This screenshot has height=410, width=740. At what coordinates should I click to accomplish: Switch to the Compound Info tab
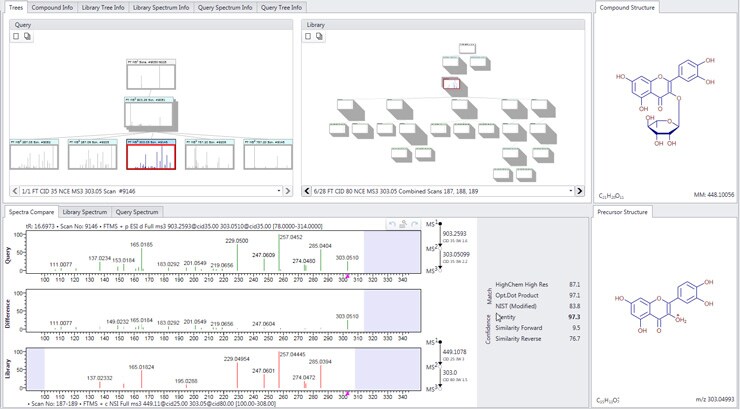(52, 7)
